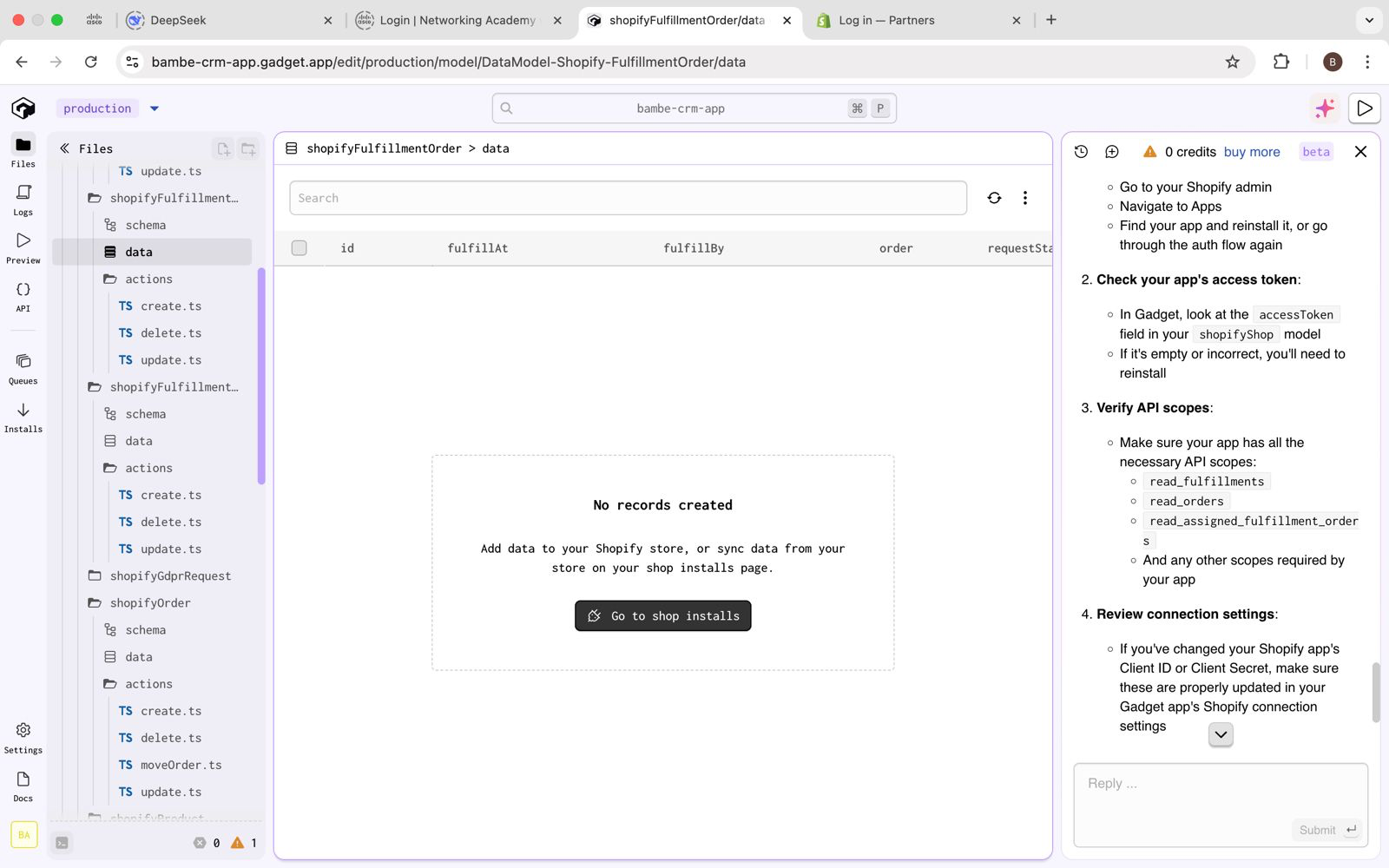Switch to the Log in — Partners tab

(x=919, y=20)
